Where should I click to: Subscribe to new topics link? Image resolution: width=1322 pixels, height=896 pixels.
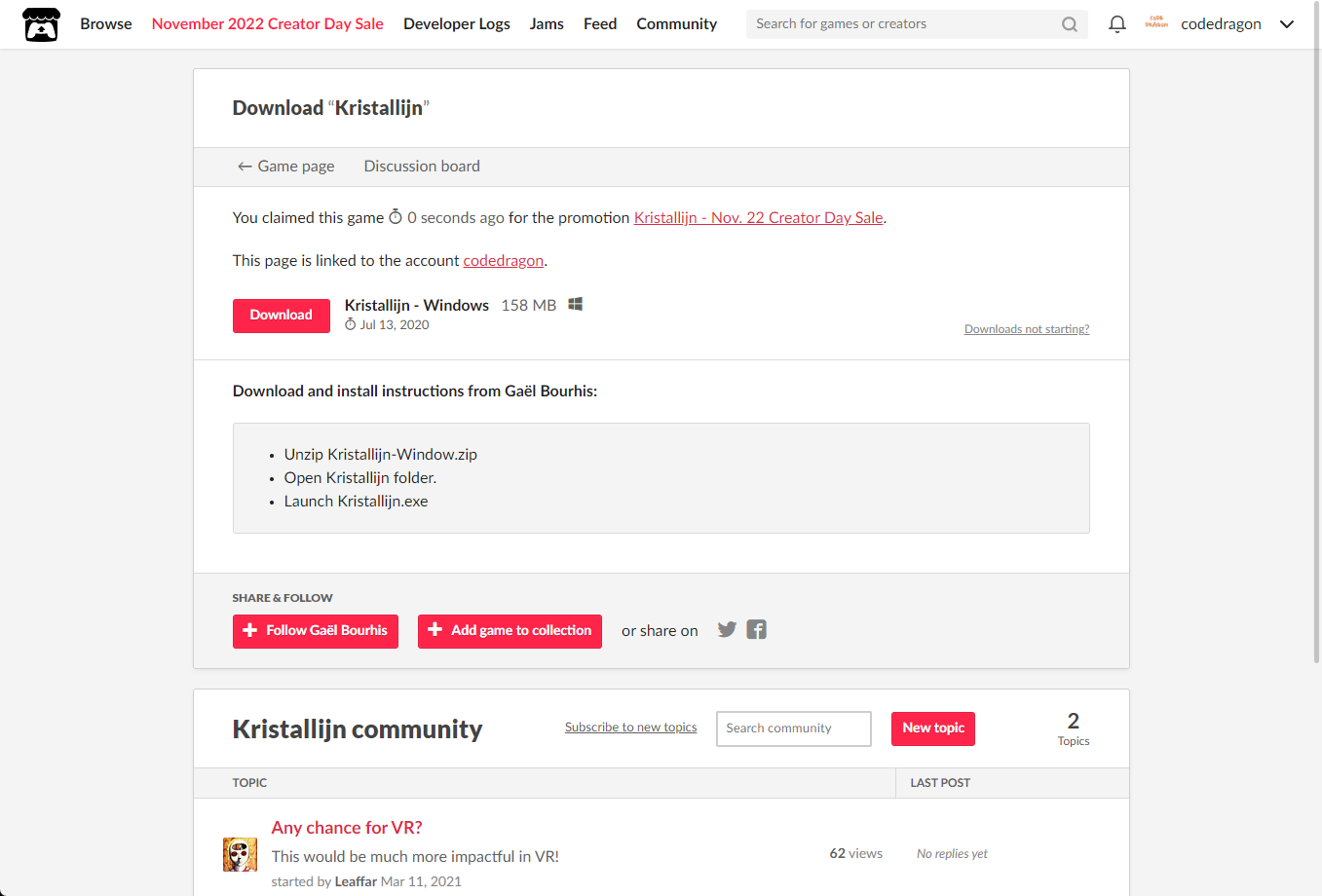631,728
